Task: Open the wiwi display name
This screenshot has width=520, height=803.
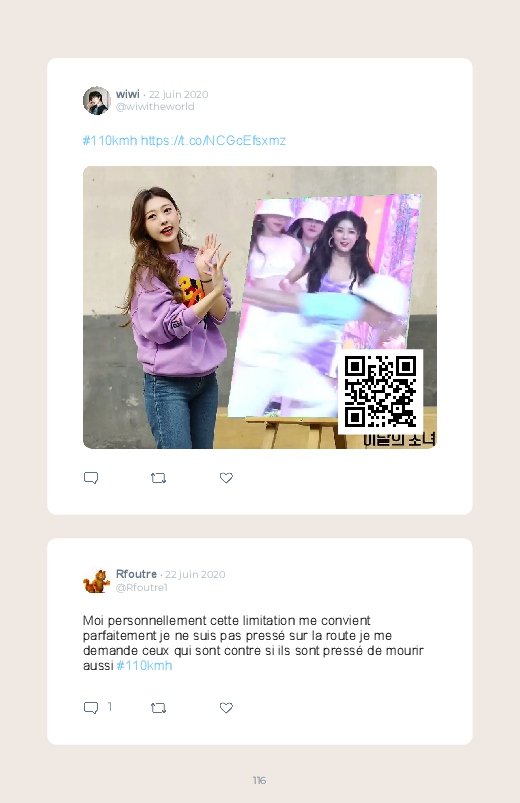Action: click(128, 94)
